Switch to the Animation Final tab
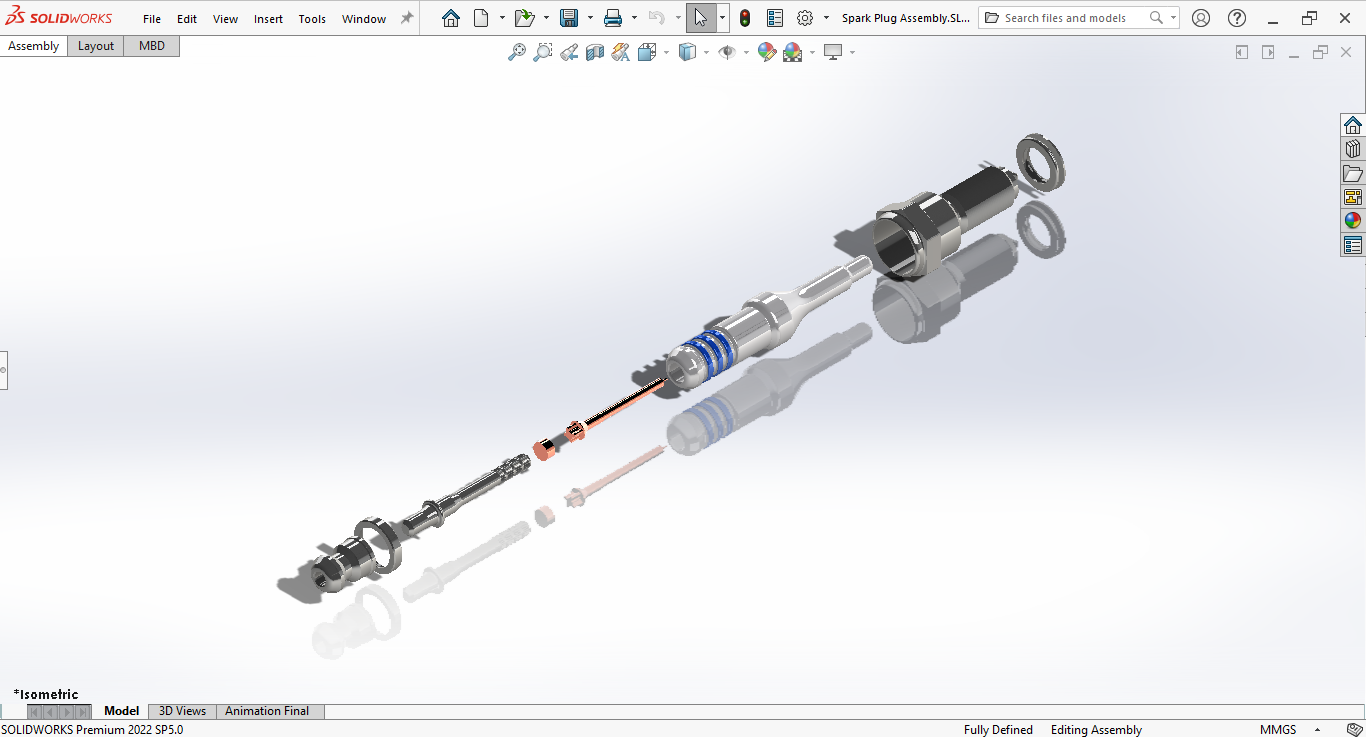The image size is (1366, 737). (x=267, y=711)
